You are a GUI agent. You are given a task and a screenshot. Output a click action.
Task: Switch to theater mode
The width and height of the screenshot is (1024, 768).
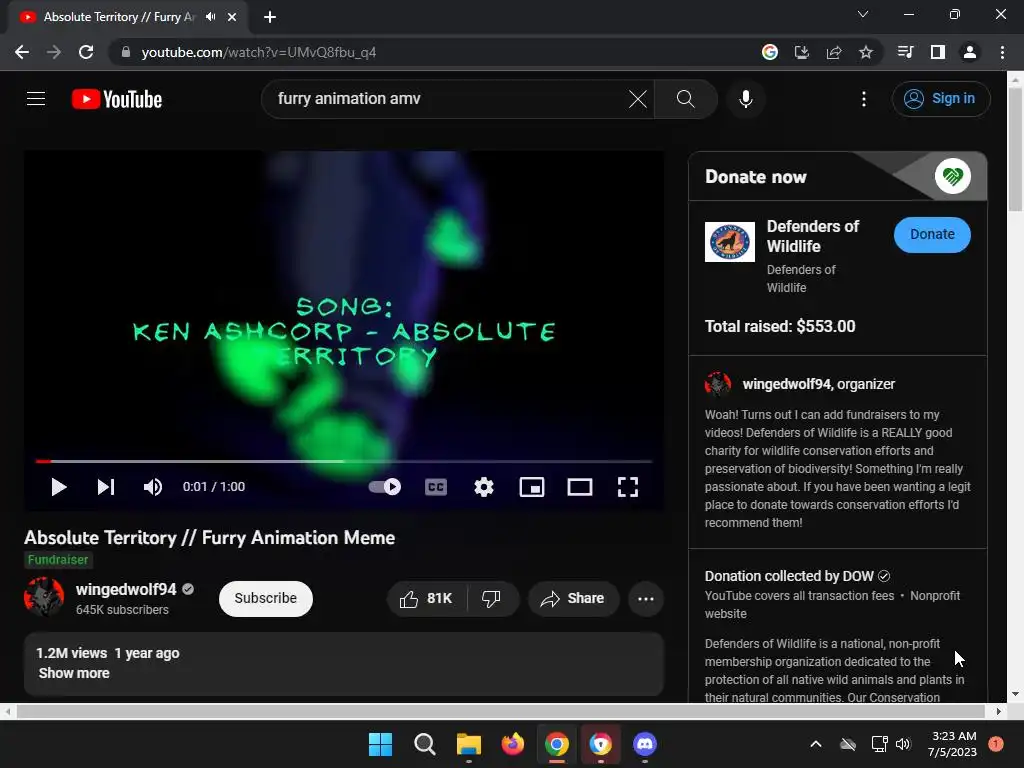pos(580,487)
